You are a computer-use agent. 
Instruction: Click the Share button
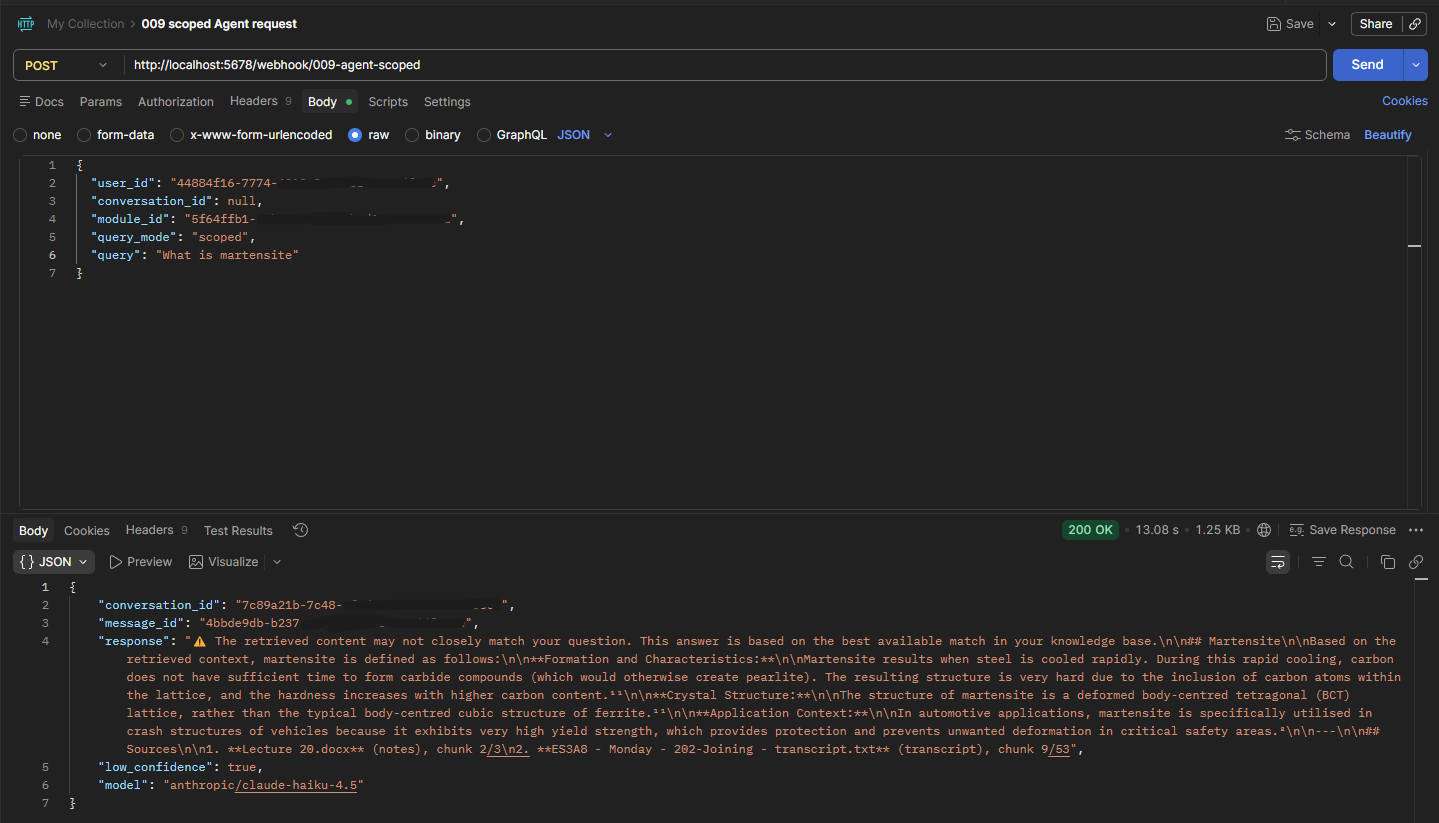coord(1376,24)
